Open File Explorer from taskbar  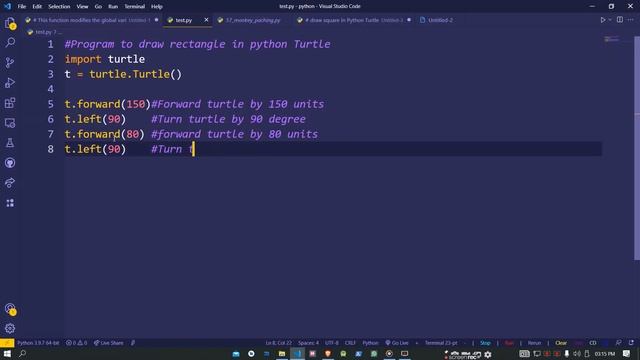(282, 353)
